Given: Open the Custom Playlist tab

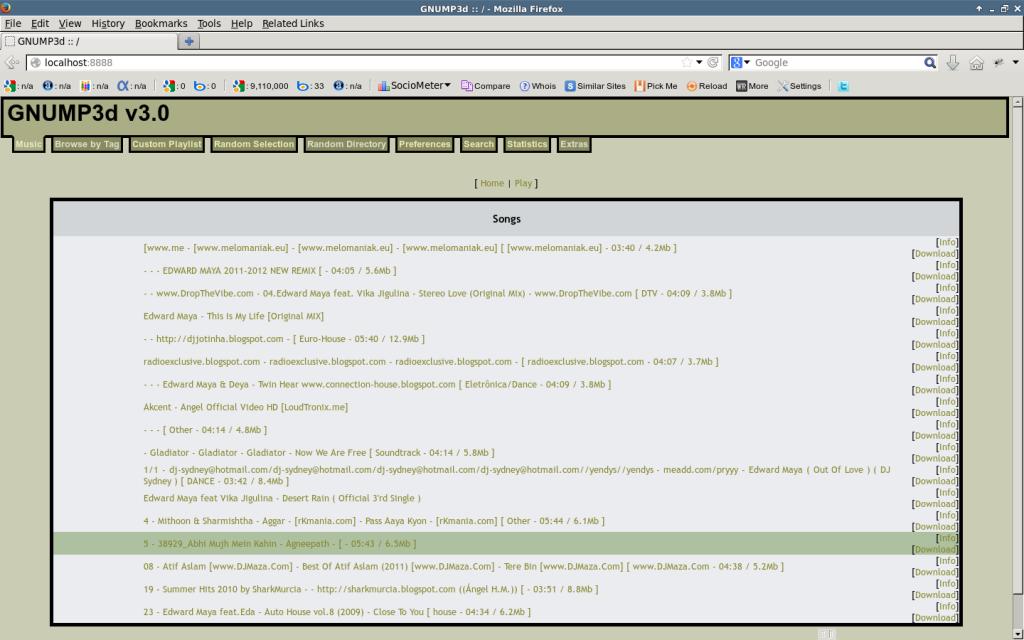Looking at the screenshot, I should point(167,144).
